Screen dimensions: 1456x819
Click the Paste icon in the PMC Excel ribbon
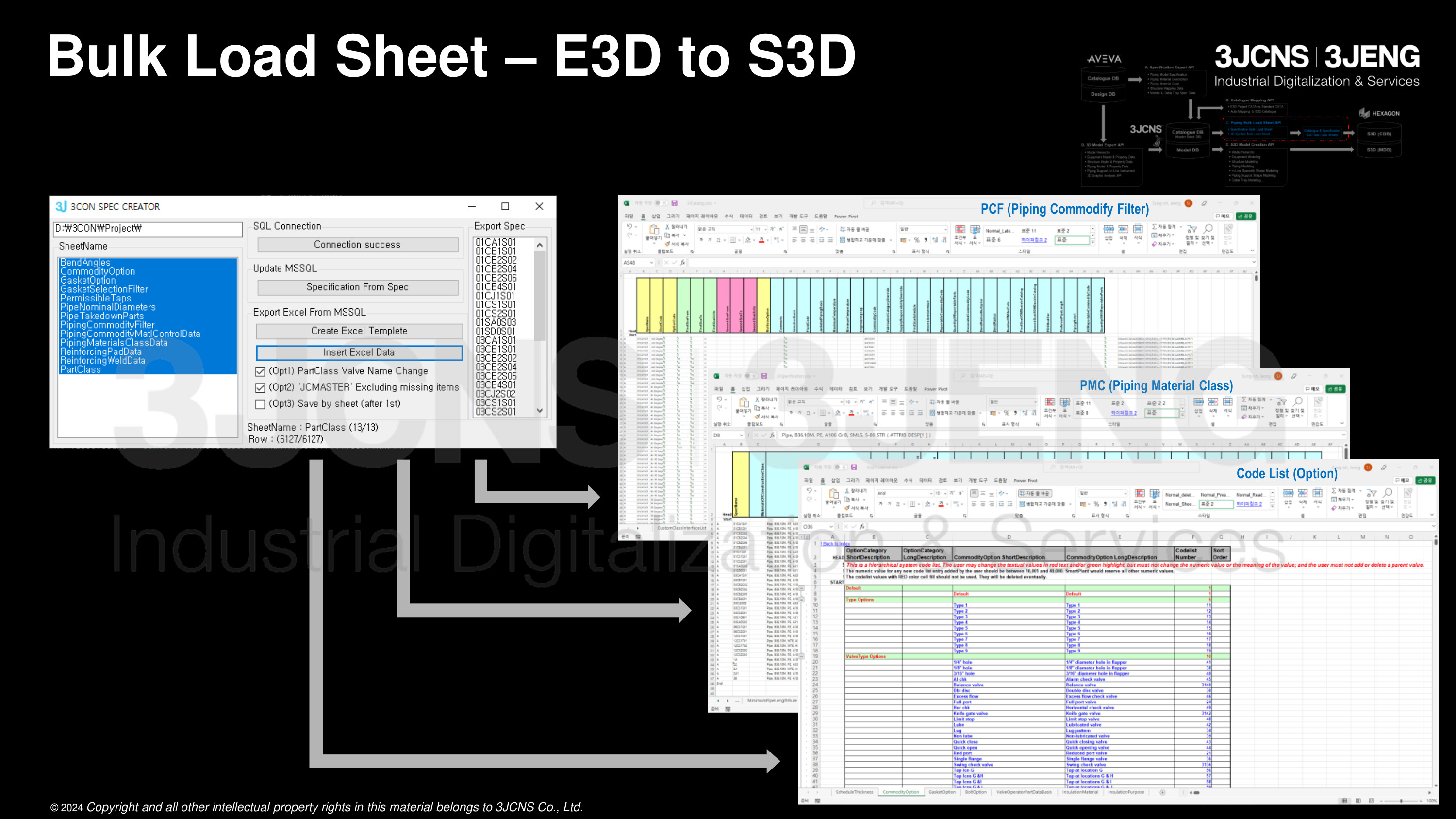[744, 402]
